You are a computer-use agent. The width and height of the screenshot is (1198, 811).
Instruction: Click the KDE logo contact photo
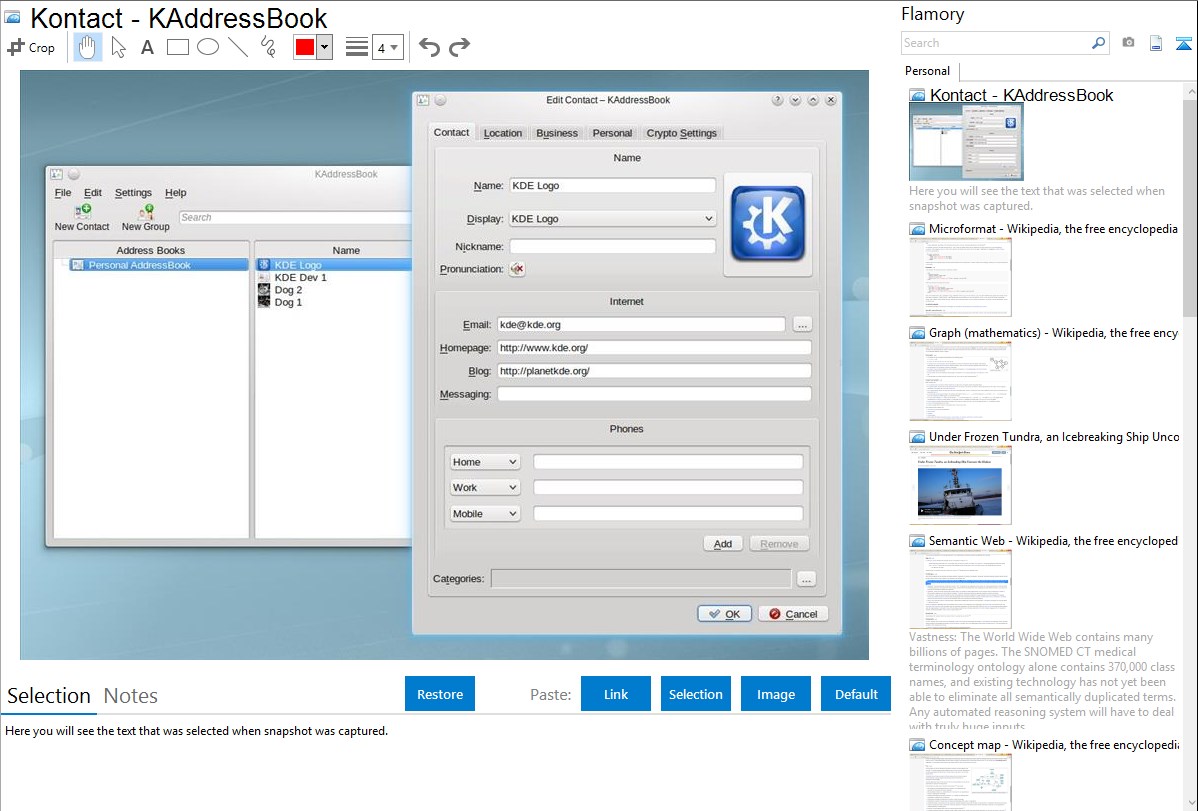767,224
